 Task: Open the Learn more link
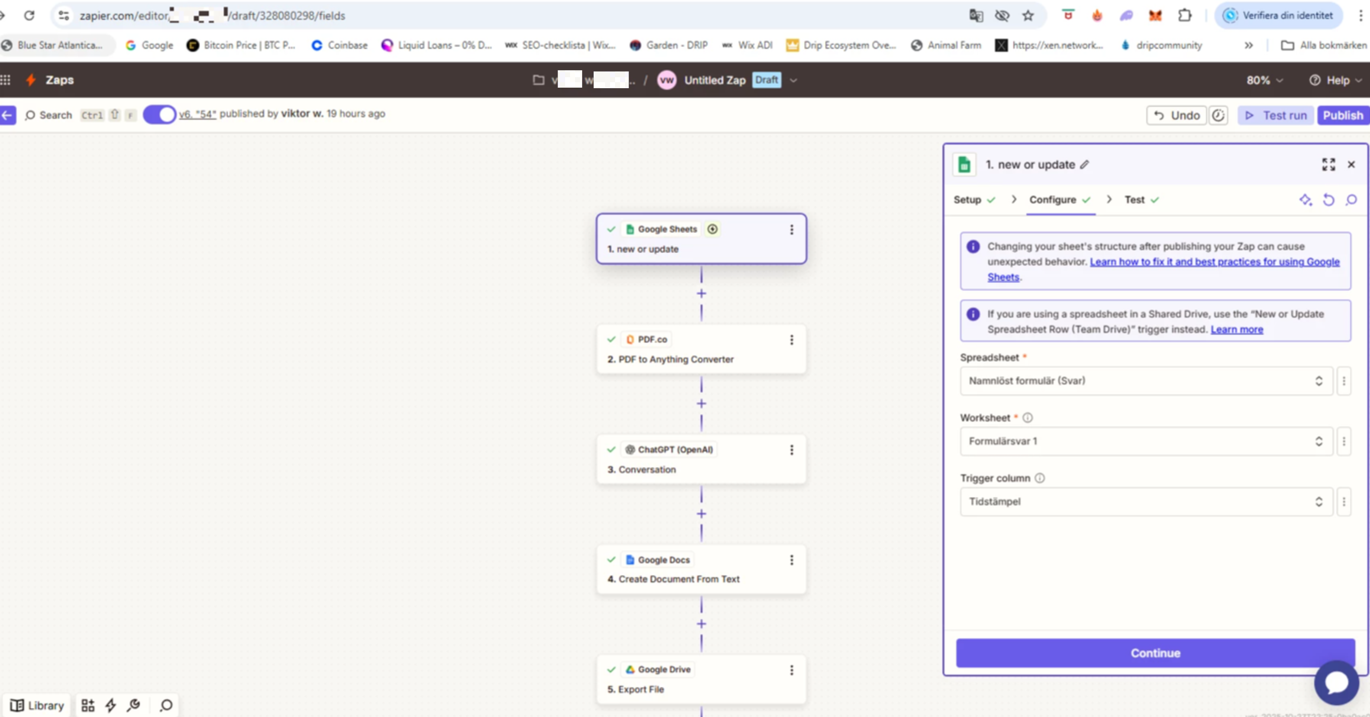(x=1236, y=329)
